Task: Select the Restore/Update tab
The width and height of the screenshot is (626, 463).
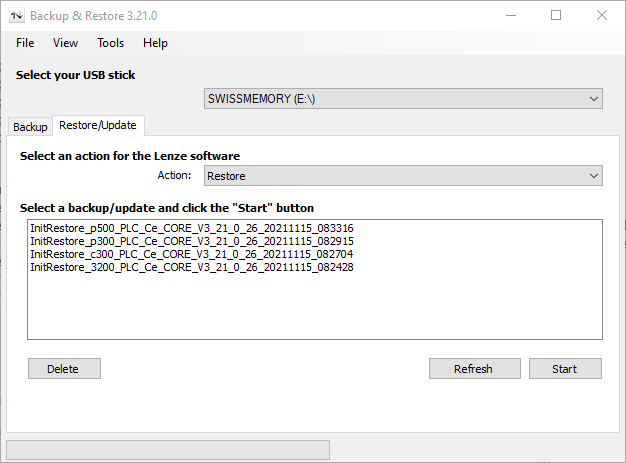Action: [98, 125]
